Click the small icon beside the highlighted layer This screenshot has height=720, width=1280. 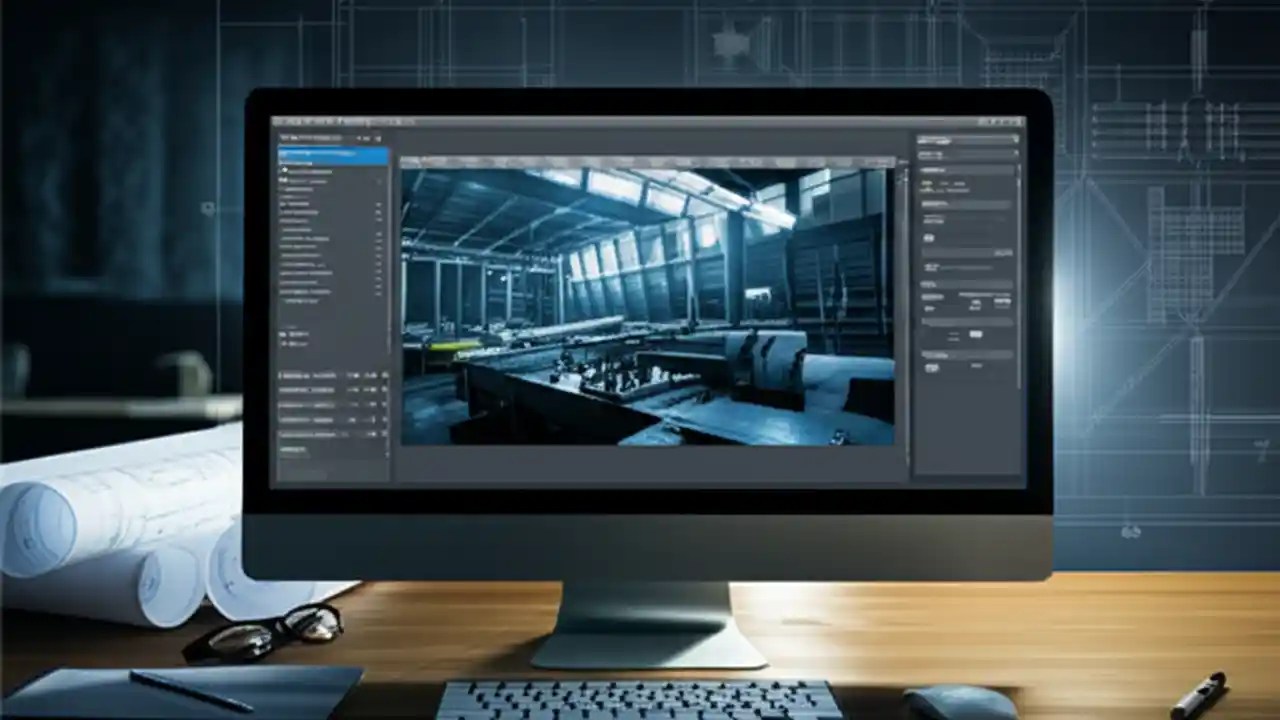pyautogui.click(x=285, y=153)
